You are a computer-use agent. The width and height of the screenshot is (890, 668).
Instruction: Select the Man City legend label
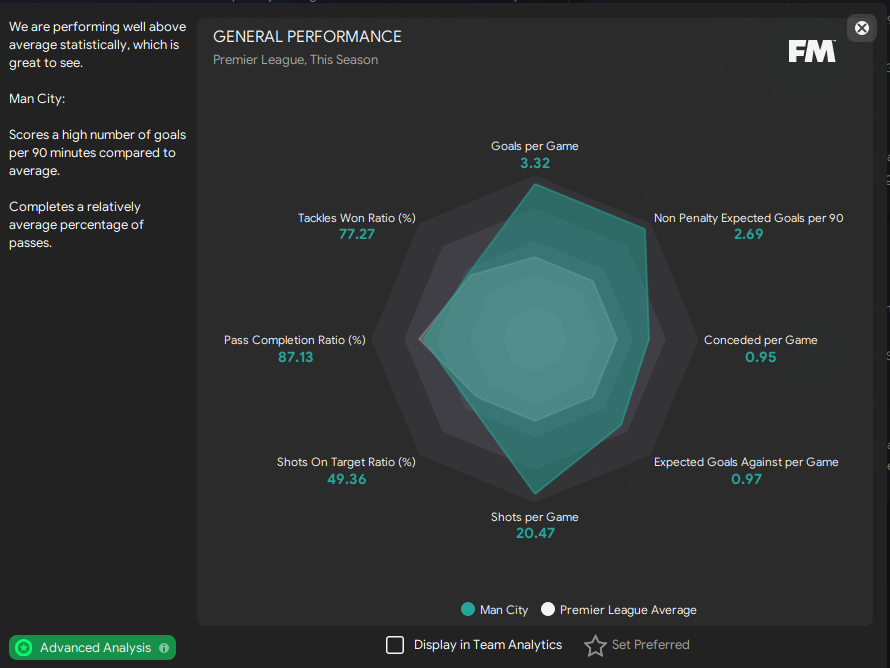pyautogui.click(x=504, y=610)
